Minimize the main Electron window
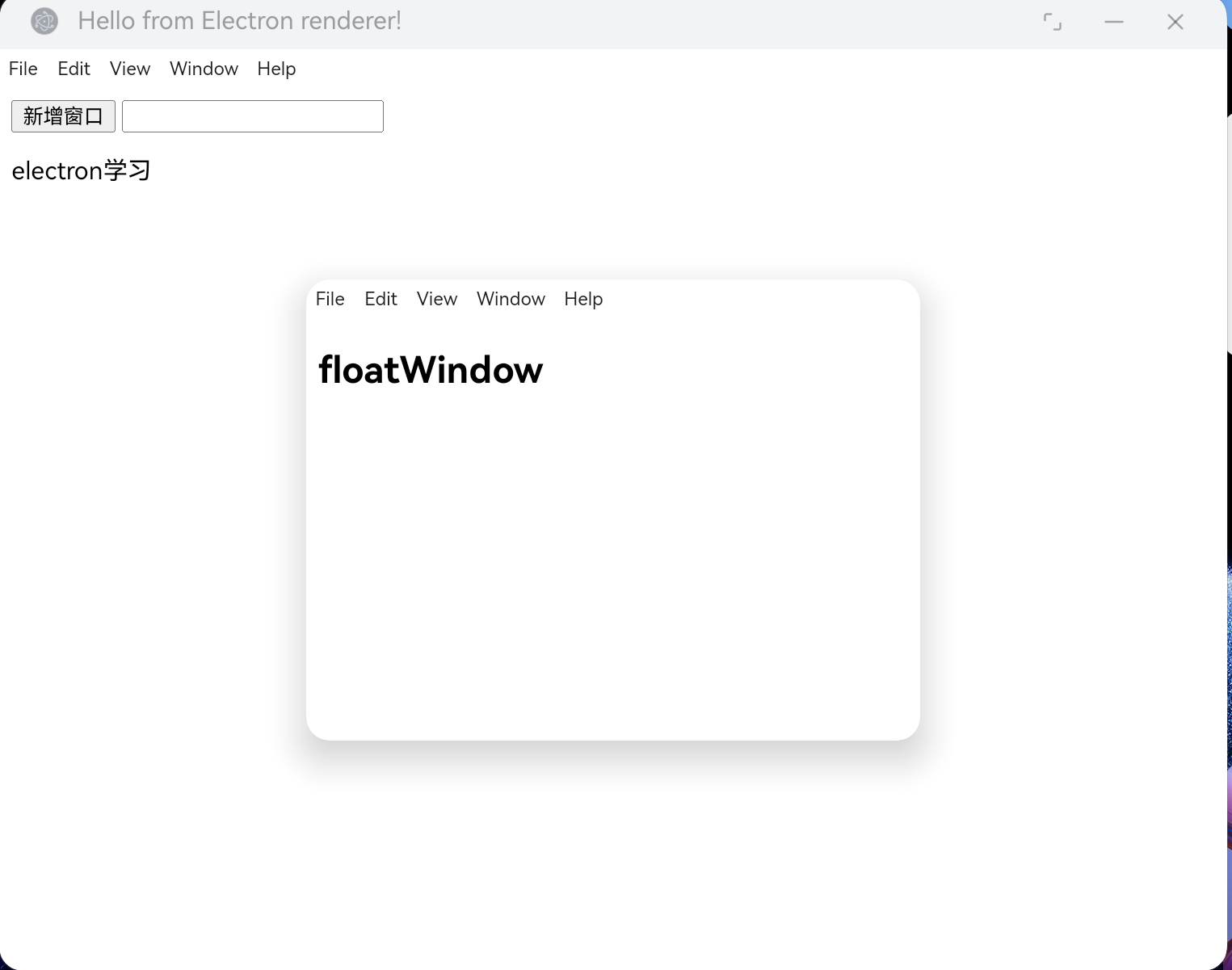The image size is (1232, 970). [x=1114, y=22]
